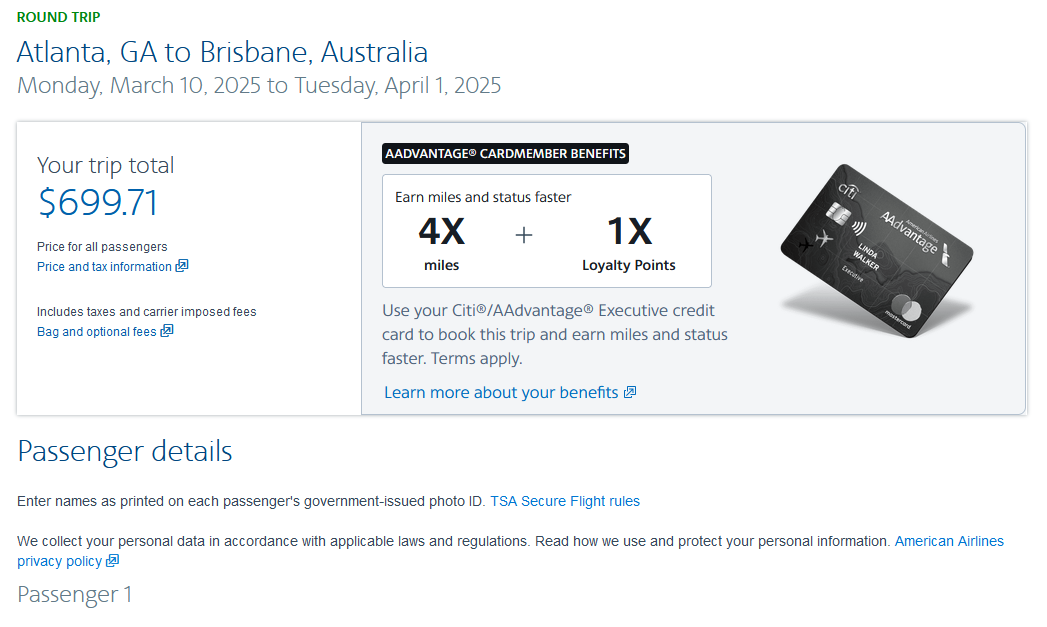Viewport: 1047px width, 627px height.
Task: Open the American Airlines privacy policy link
Action: tap(948, 541)
